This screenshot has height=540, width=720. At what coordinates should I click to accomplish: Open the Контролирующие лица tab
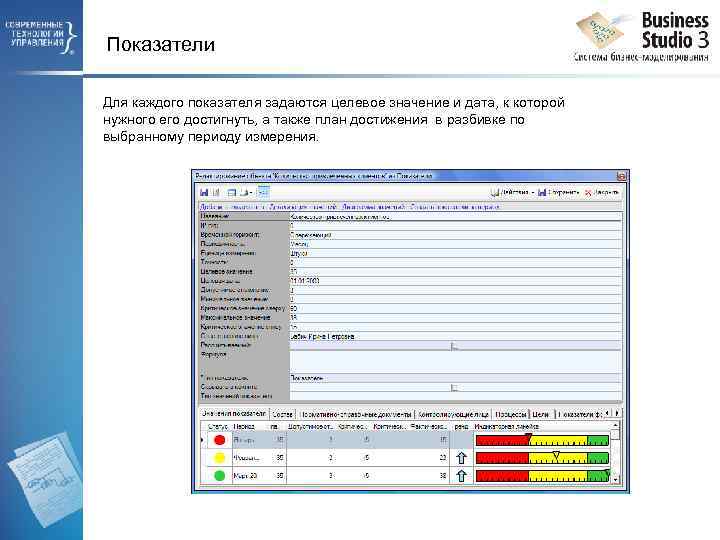[x=453, y=414]
